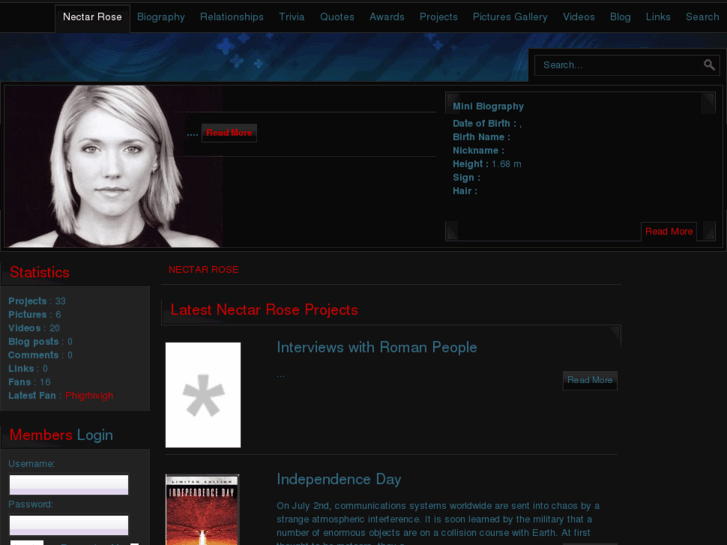Image resolution: width=727 pixels, height=545 pixels.
Task: Open latest fan Phigrhivigh profile link
Action: tap(89, 396)
